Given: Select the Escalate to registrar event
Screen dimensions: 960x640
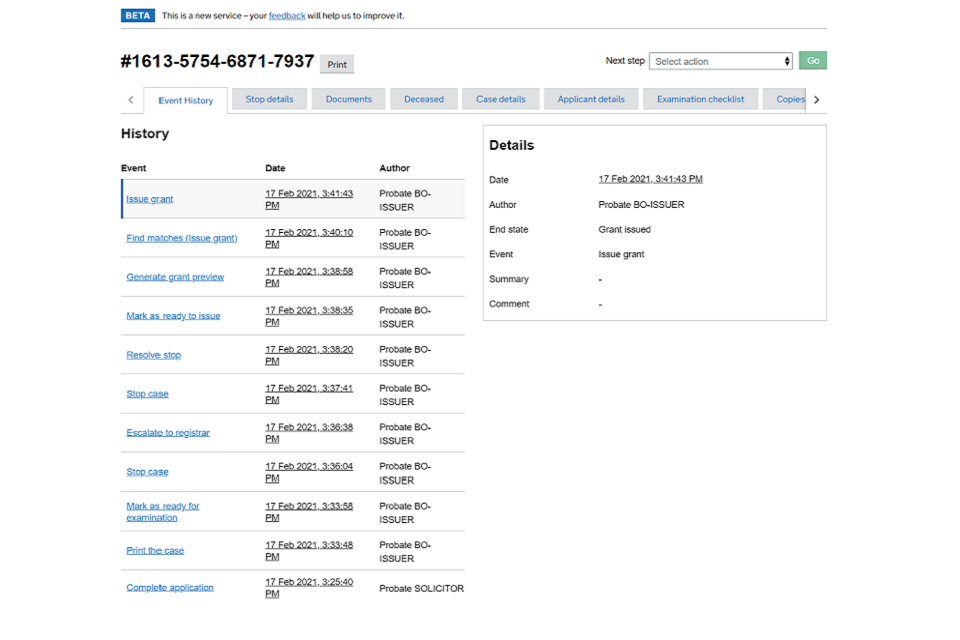Looking at the screenshot, I should [167, 433].
